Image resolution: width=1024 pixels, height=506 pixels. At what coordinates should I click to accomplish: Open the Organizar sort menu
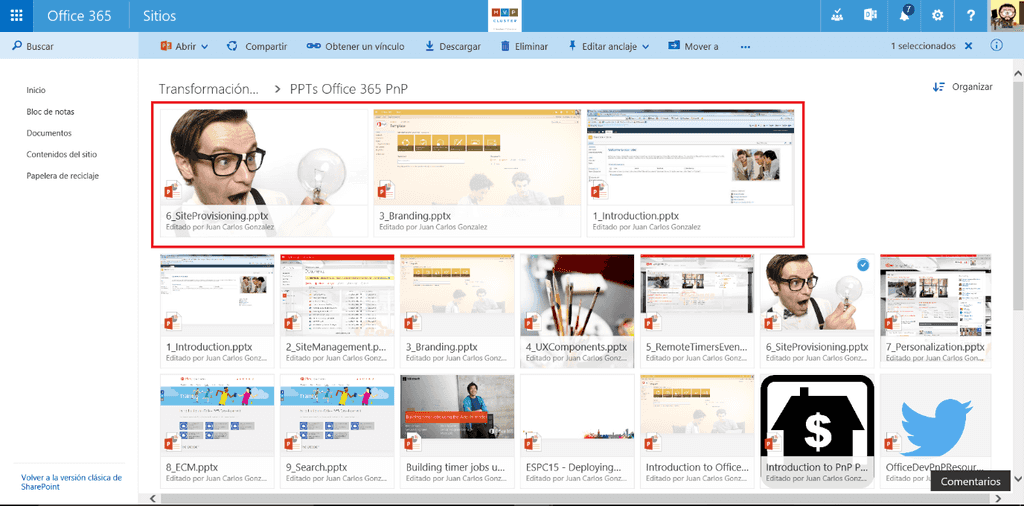click(963, 86)
